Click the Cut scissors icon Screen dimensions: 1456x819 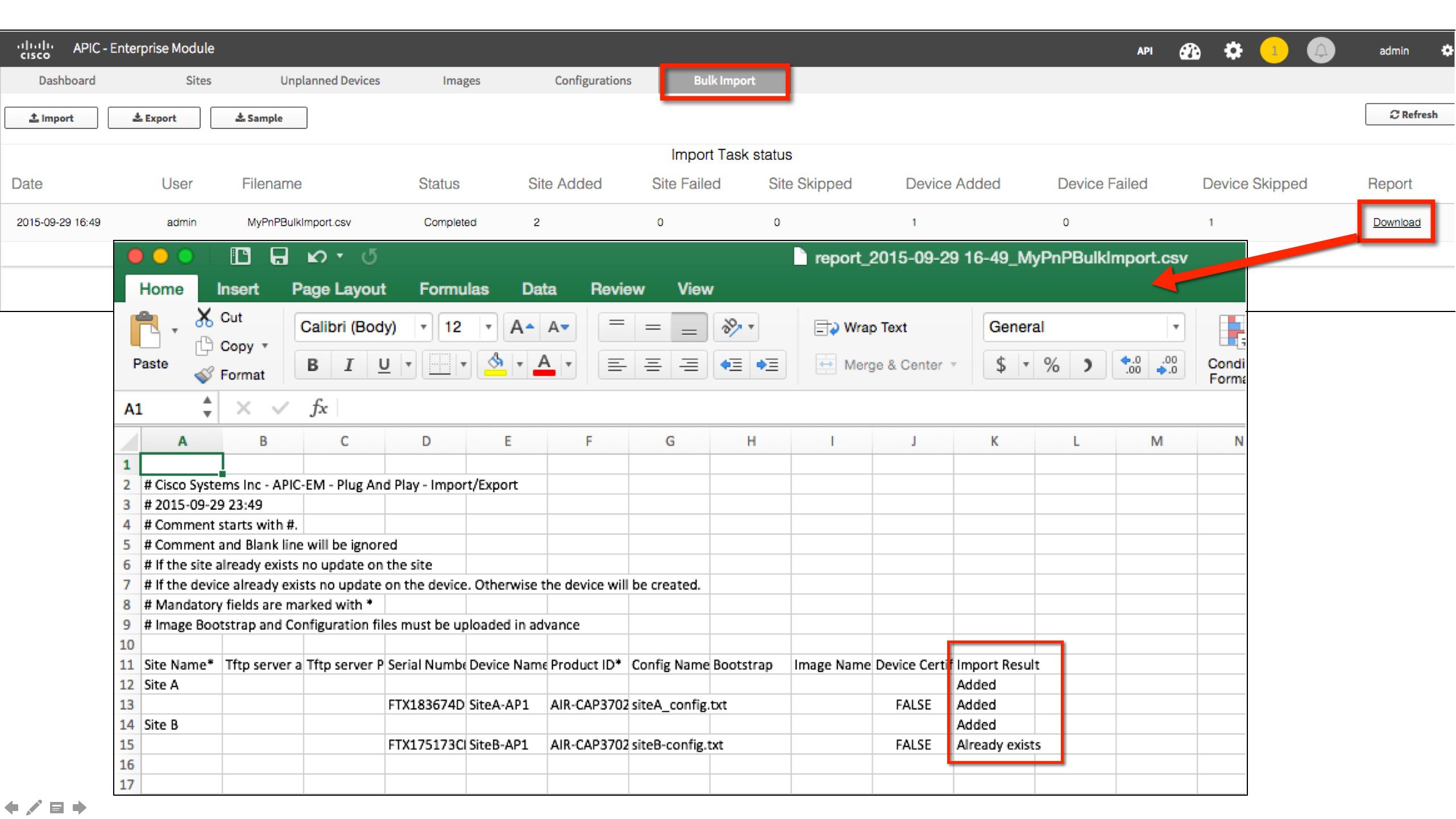(x=204, y=317)
